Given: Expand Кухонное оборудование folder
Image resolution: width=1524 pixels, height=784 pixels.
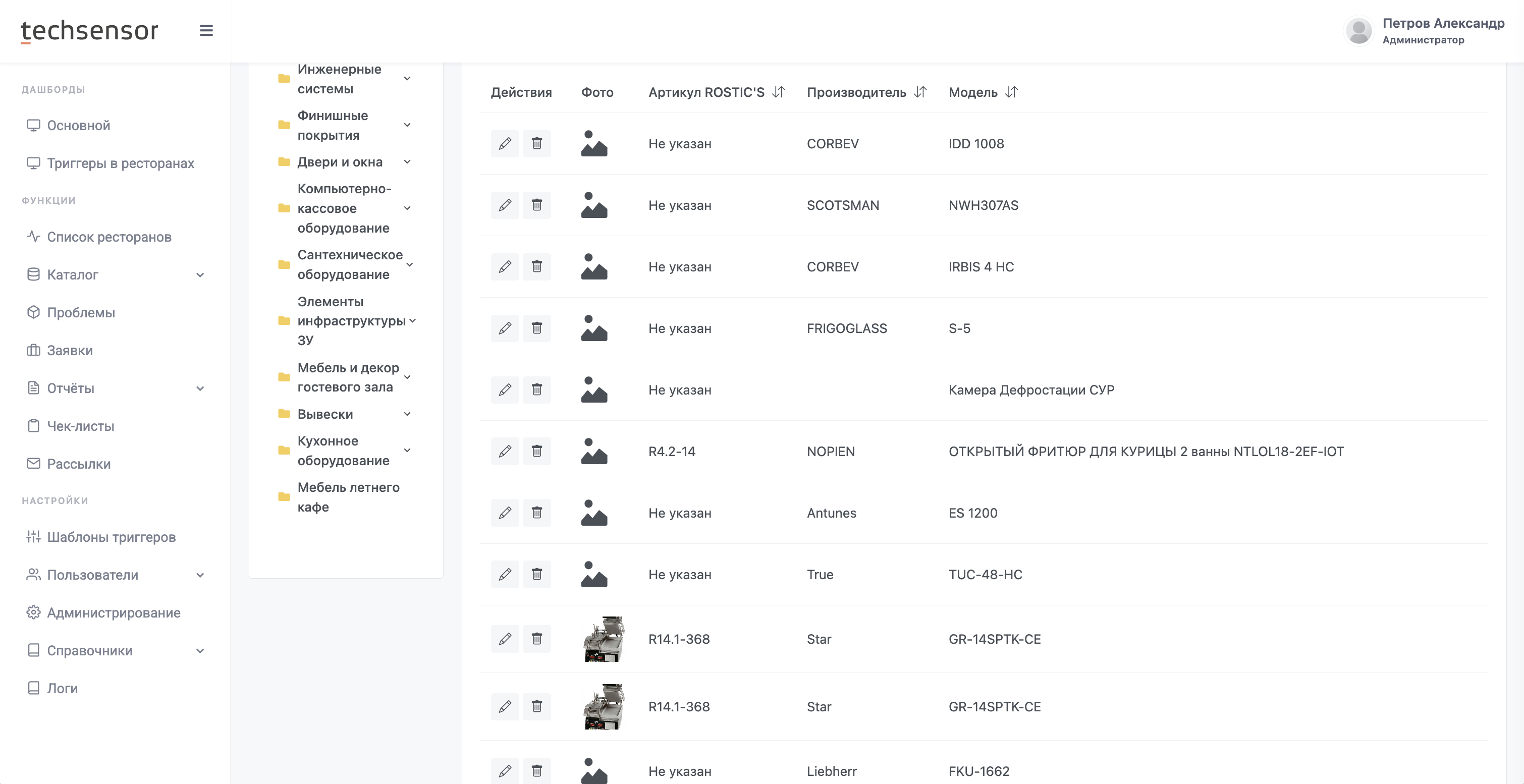Looking at the screenshot, I should 407,451.
